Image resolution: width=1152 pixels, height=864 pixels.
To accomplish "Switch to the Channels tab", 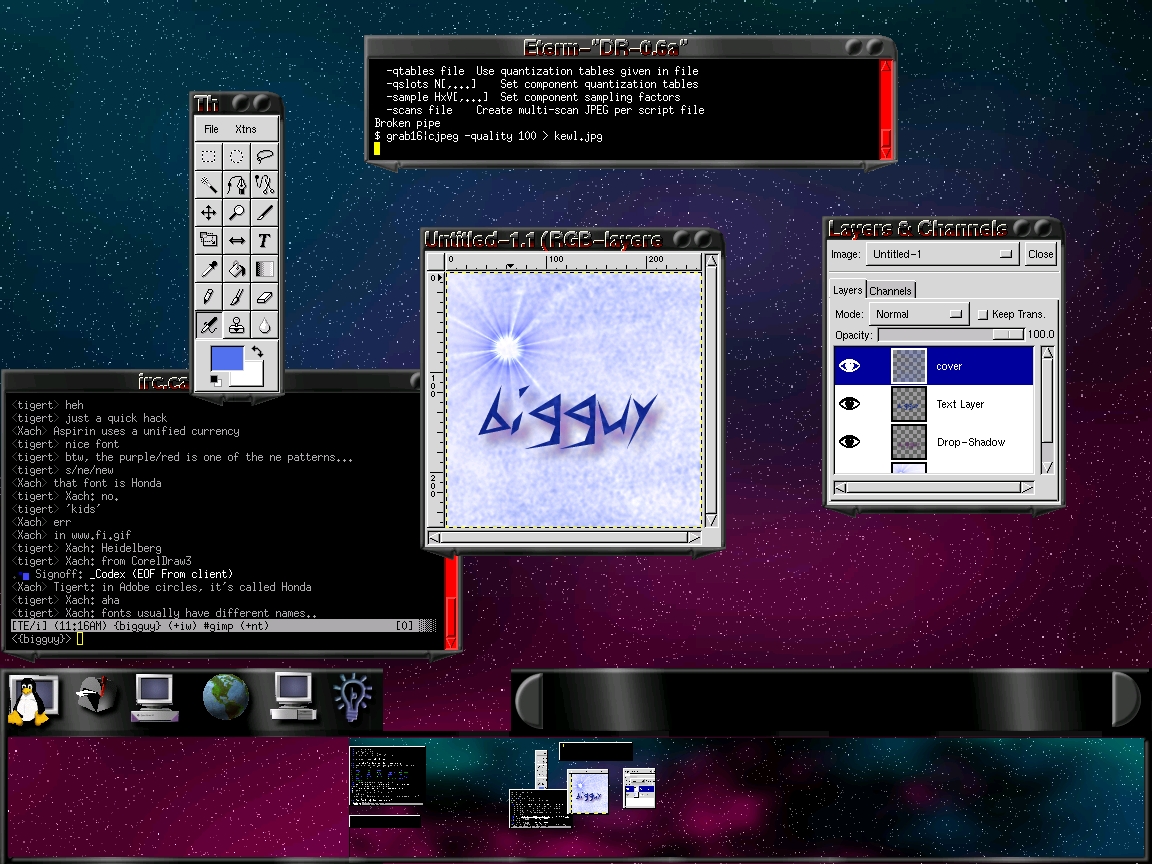I will (890, 291).
